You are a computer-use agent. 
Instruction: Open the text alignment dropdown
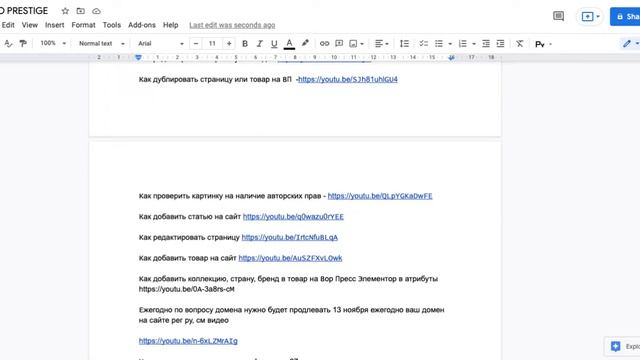[x=382, y=44]
